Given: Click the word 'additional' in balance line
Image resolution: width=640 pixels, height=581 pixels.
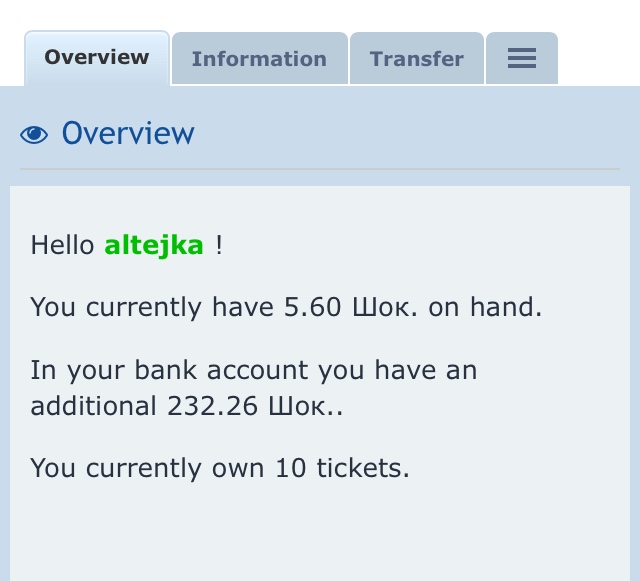Looking at the screenshot, I should click(93, 407).
